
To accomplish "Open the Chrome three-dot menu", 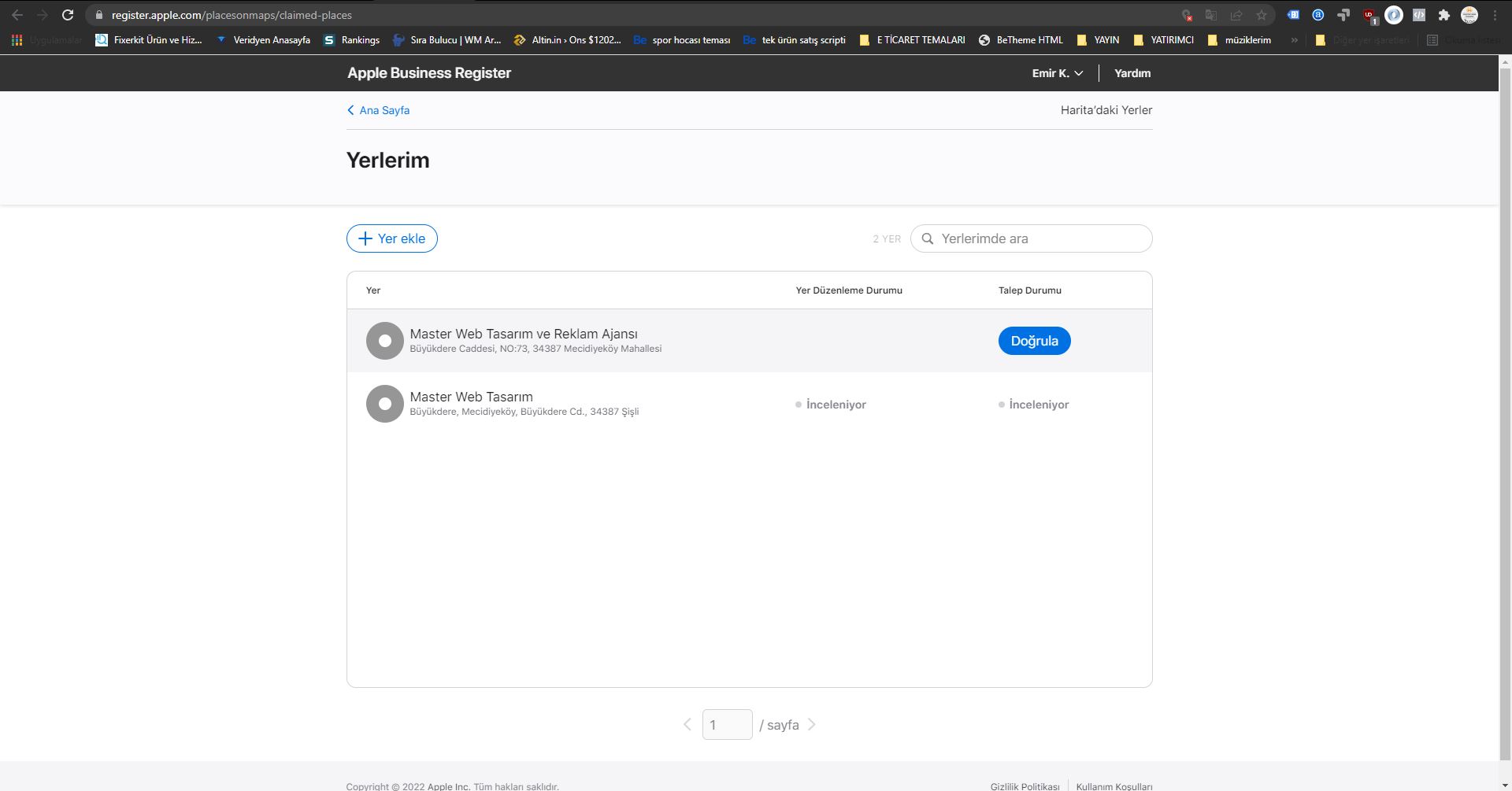I will coord(1495,15).
